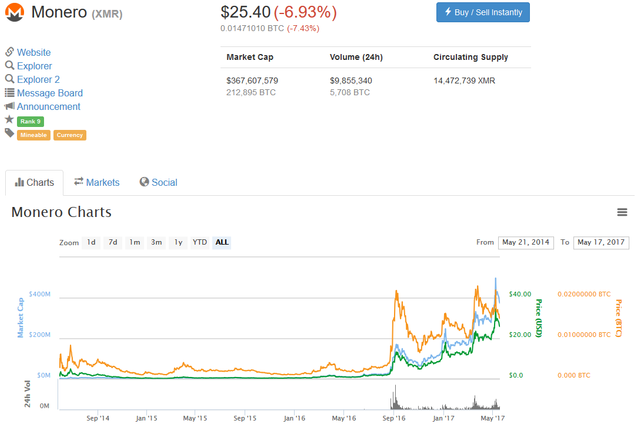This screenshot has width=640, height=429.
Task: Set chart zoom to YTD
Action: pyautogui.click(x=200, y=242)
